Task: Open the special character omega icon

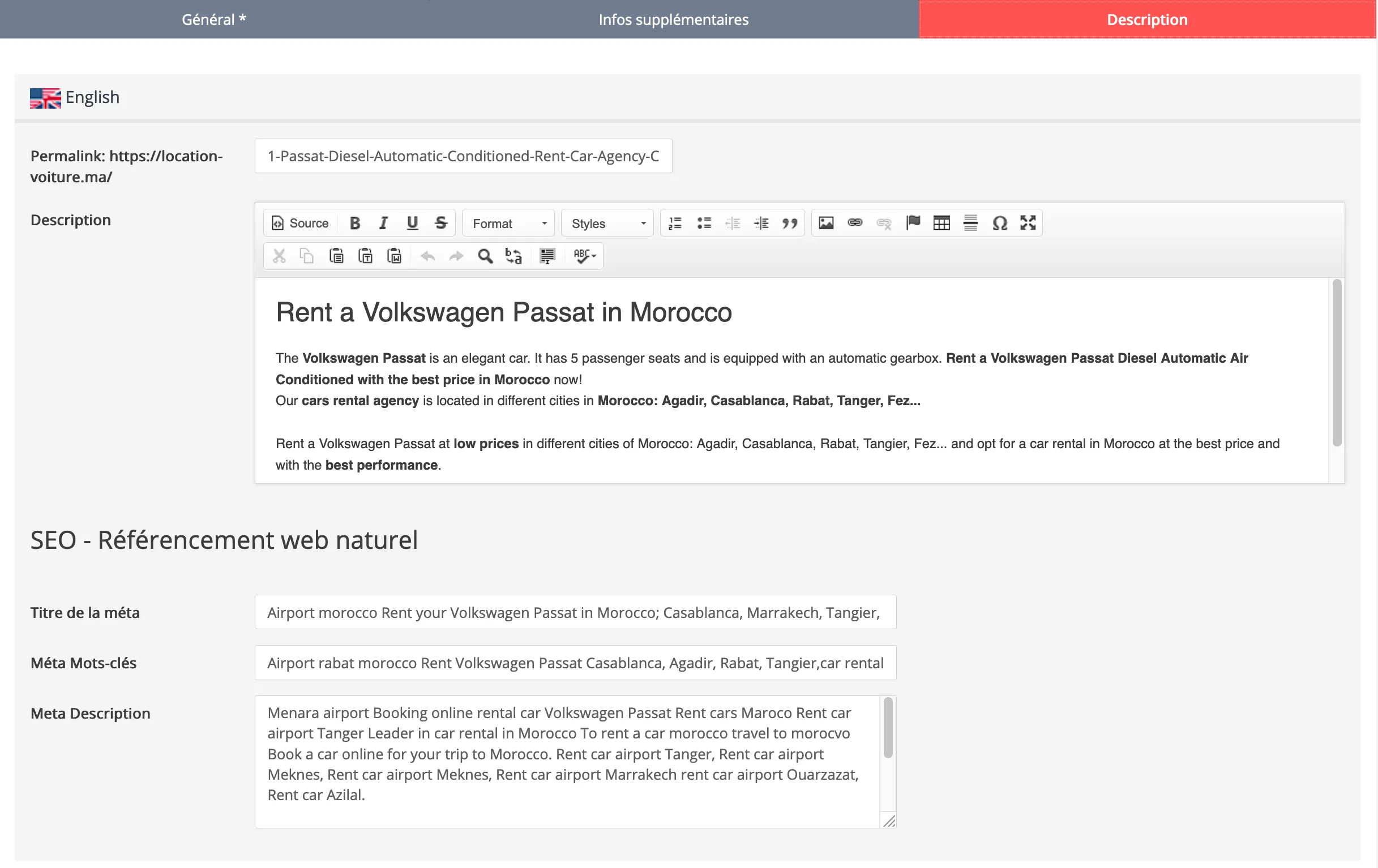Action: (999, 223)
